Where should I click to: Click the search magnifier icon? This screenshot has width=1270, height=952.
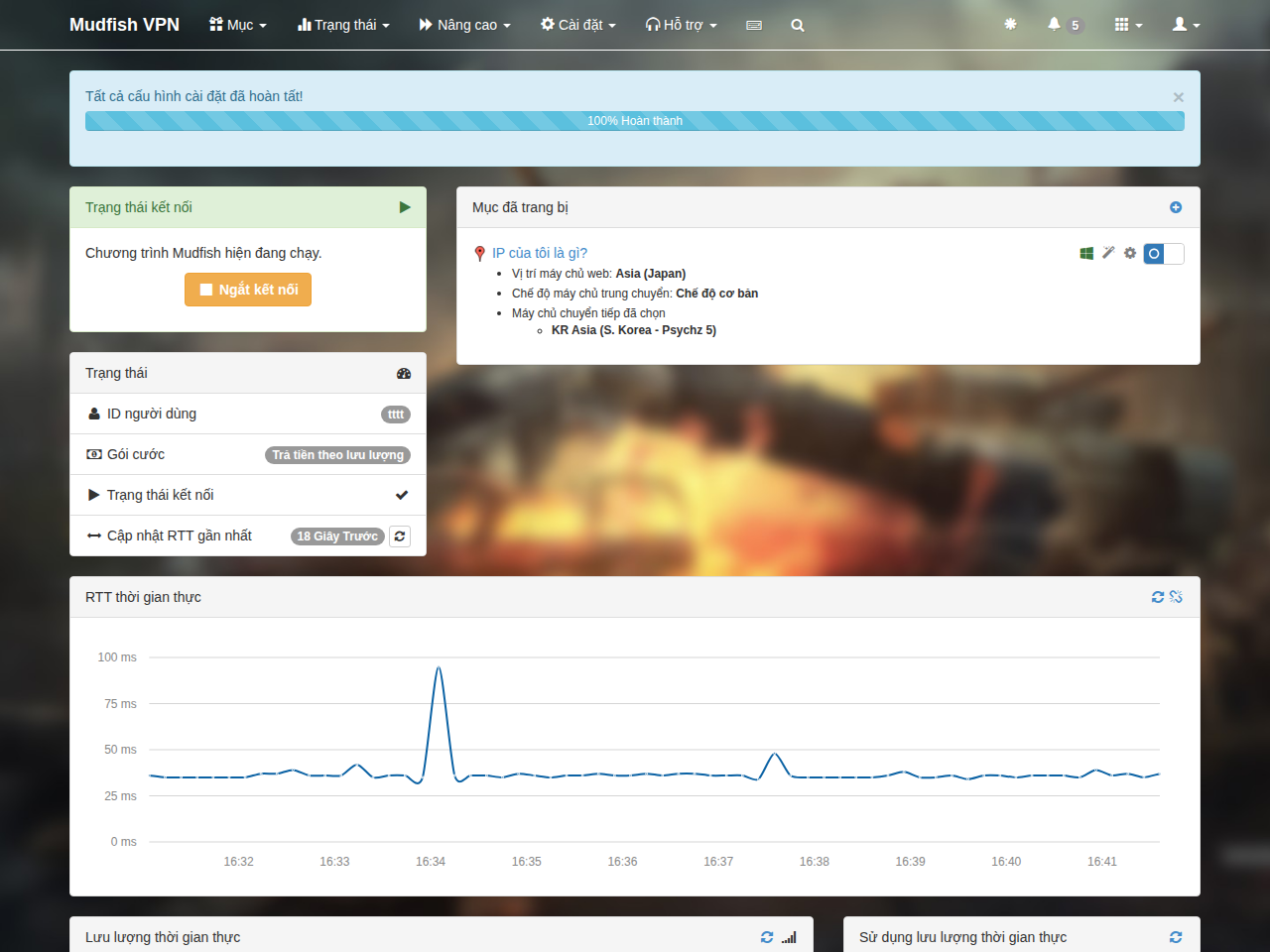point(798,25)
